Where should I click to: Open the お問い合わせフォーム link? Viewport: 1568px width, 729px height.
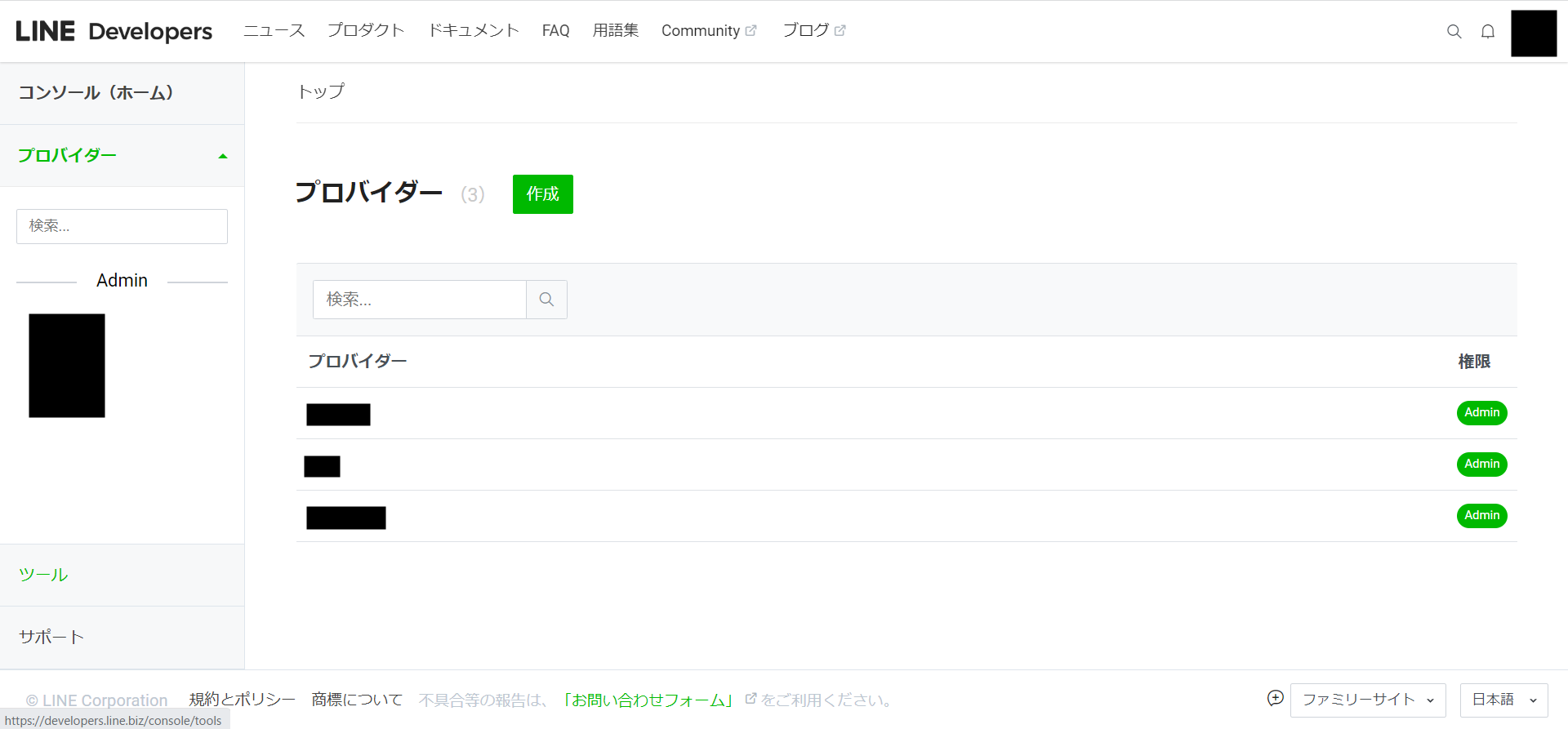pyautogui.click(x=648, y=700)
